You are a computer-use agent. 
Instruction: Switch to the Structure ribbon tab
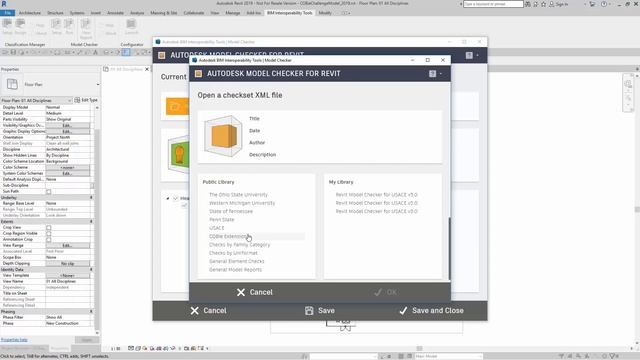[x=55, y=13]
